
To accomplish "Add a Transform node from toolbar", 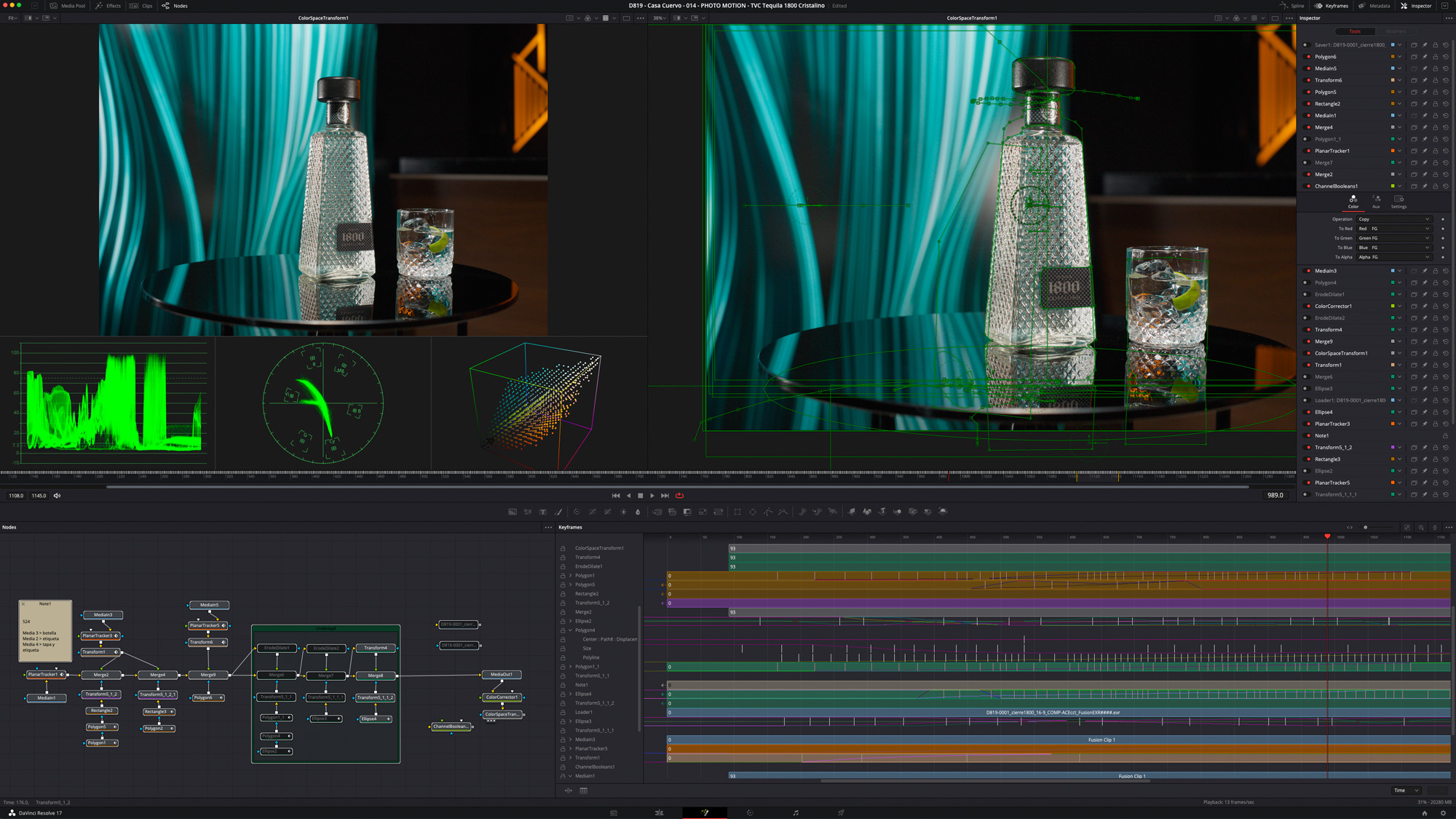I will pos(718,512).
